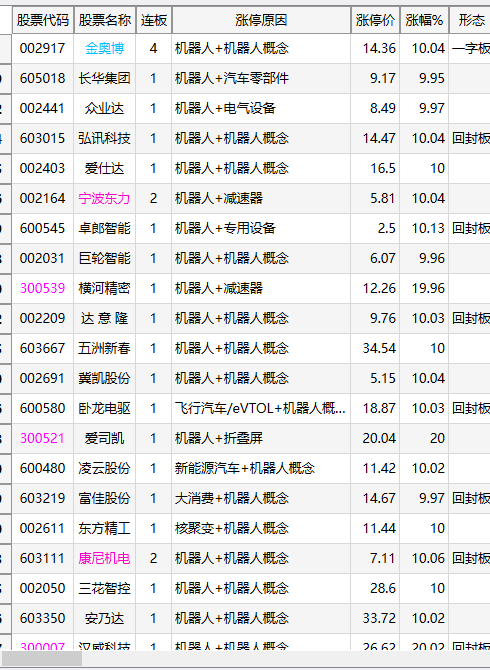
Task: Select stock name 达 意 隆
Action: tap(105, 318)
